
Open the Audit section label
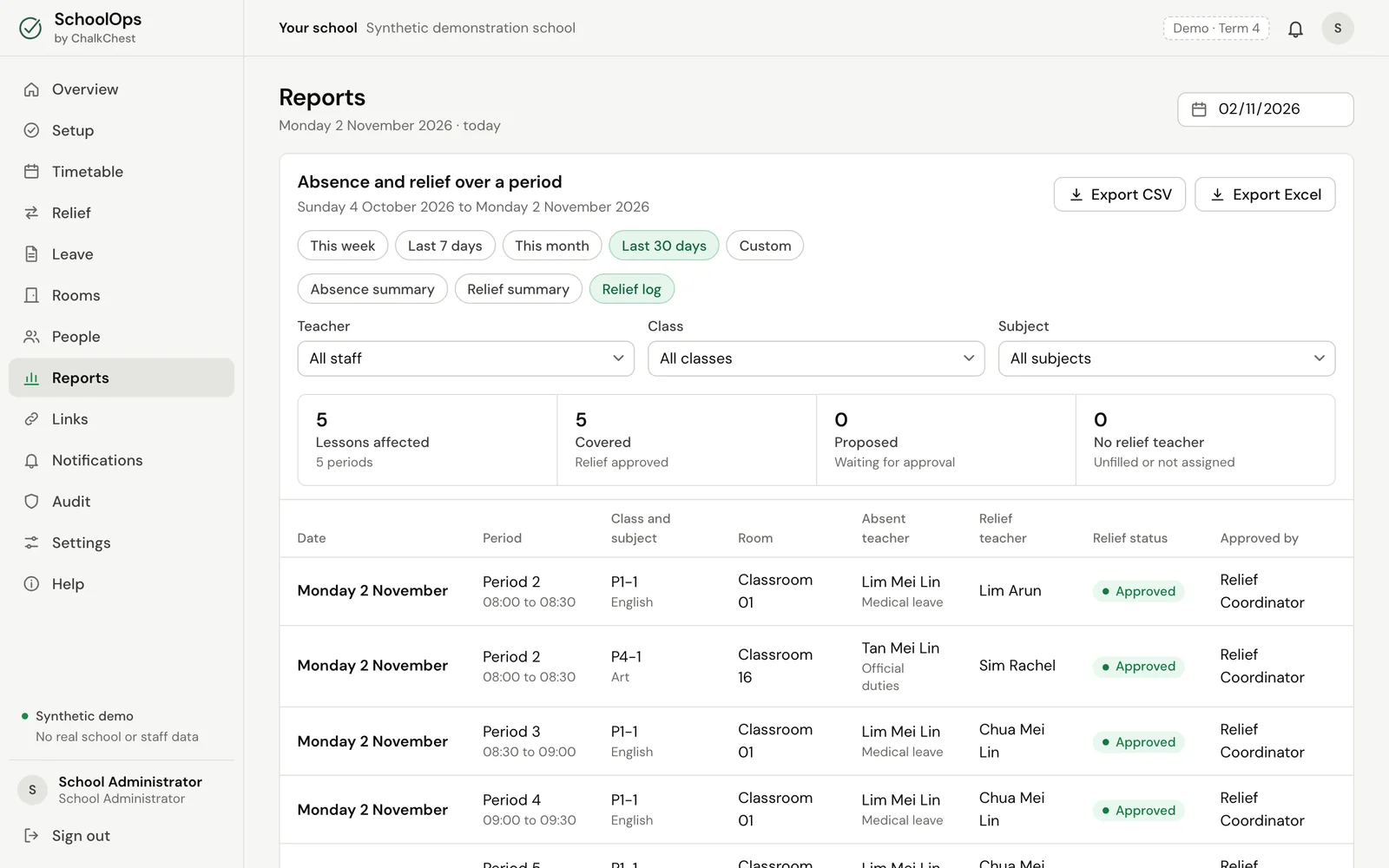pyautogui.click(x=71, y=502)
